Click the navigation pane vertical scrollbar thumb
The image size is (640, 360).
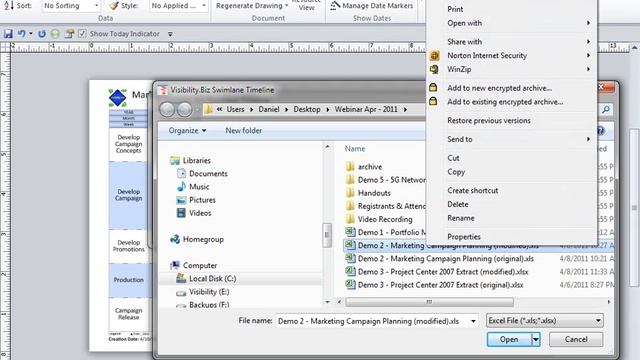point(327,235)
